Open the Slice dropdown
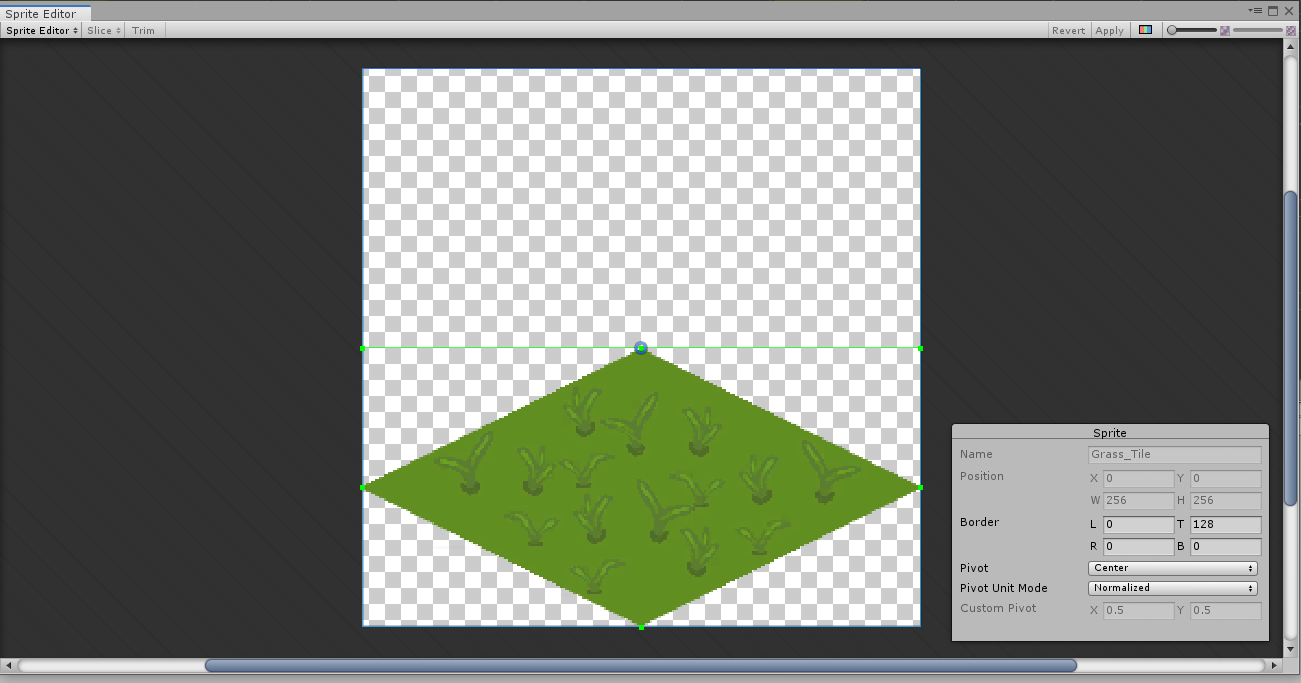Image resolution: width=1301 pixels, height=683 pixels. 102,30
